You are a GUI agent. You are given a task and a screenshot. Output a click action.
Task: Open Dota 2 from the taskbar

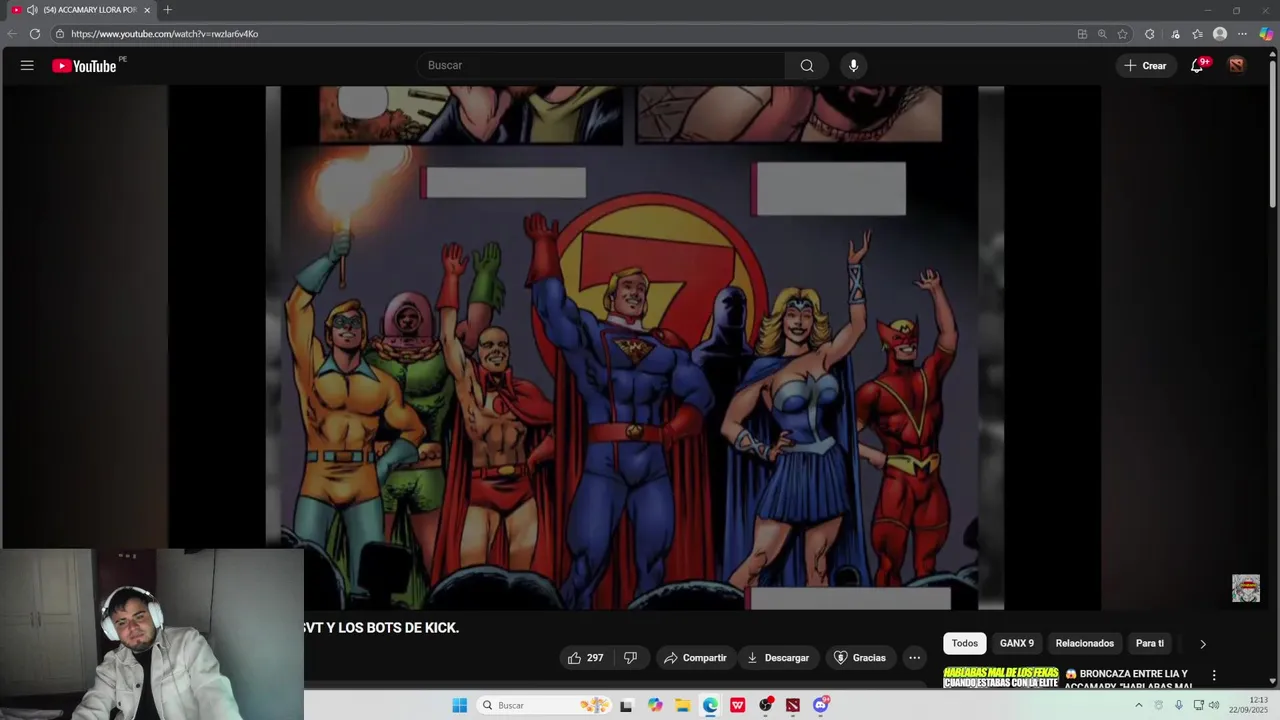(x=792, y=705)
